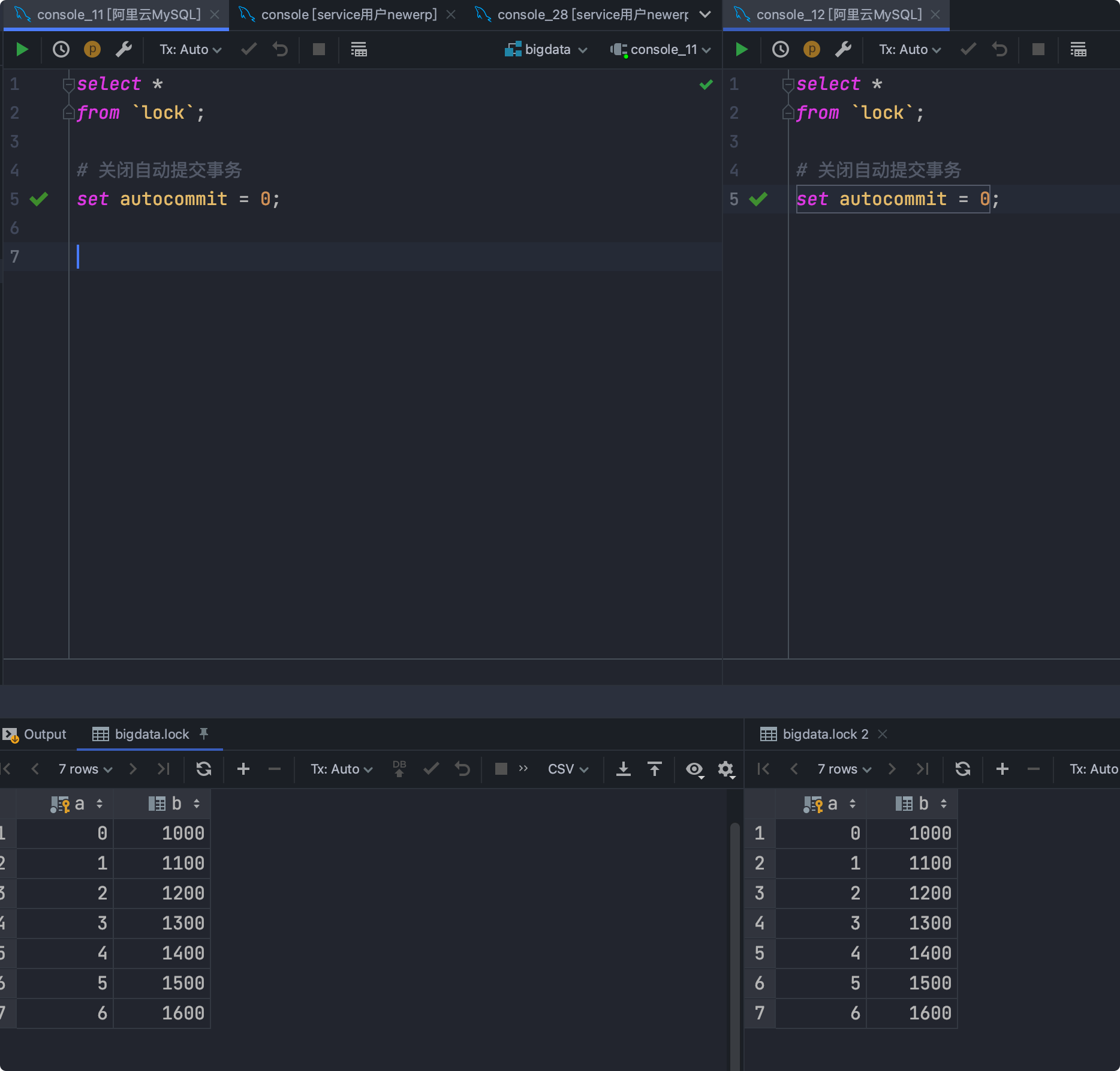Image resolution: width=1120 pixels, height=1071 pixels.
Task: Add a new row in bigdata.lock grid
Action: [243, 769]
